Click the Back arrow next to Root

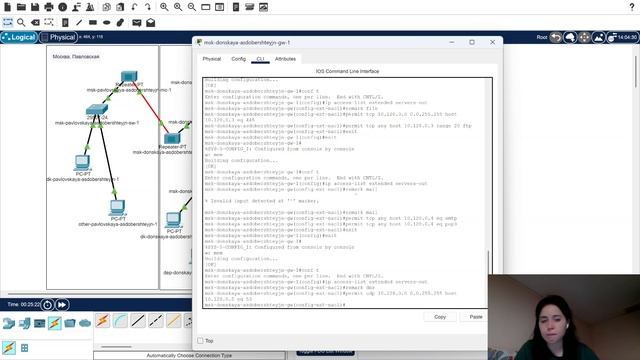tap(556, 37)
